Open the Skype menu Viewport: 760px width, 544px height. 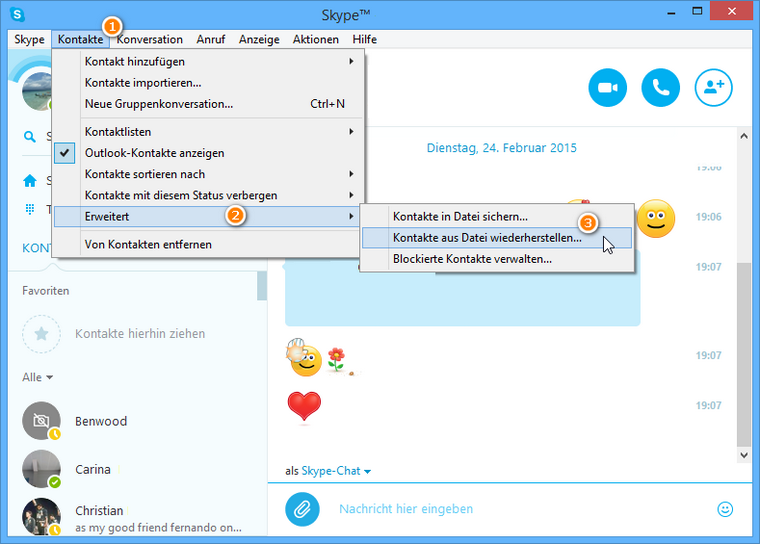point(29,39)
